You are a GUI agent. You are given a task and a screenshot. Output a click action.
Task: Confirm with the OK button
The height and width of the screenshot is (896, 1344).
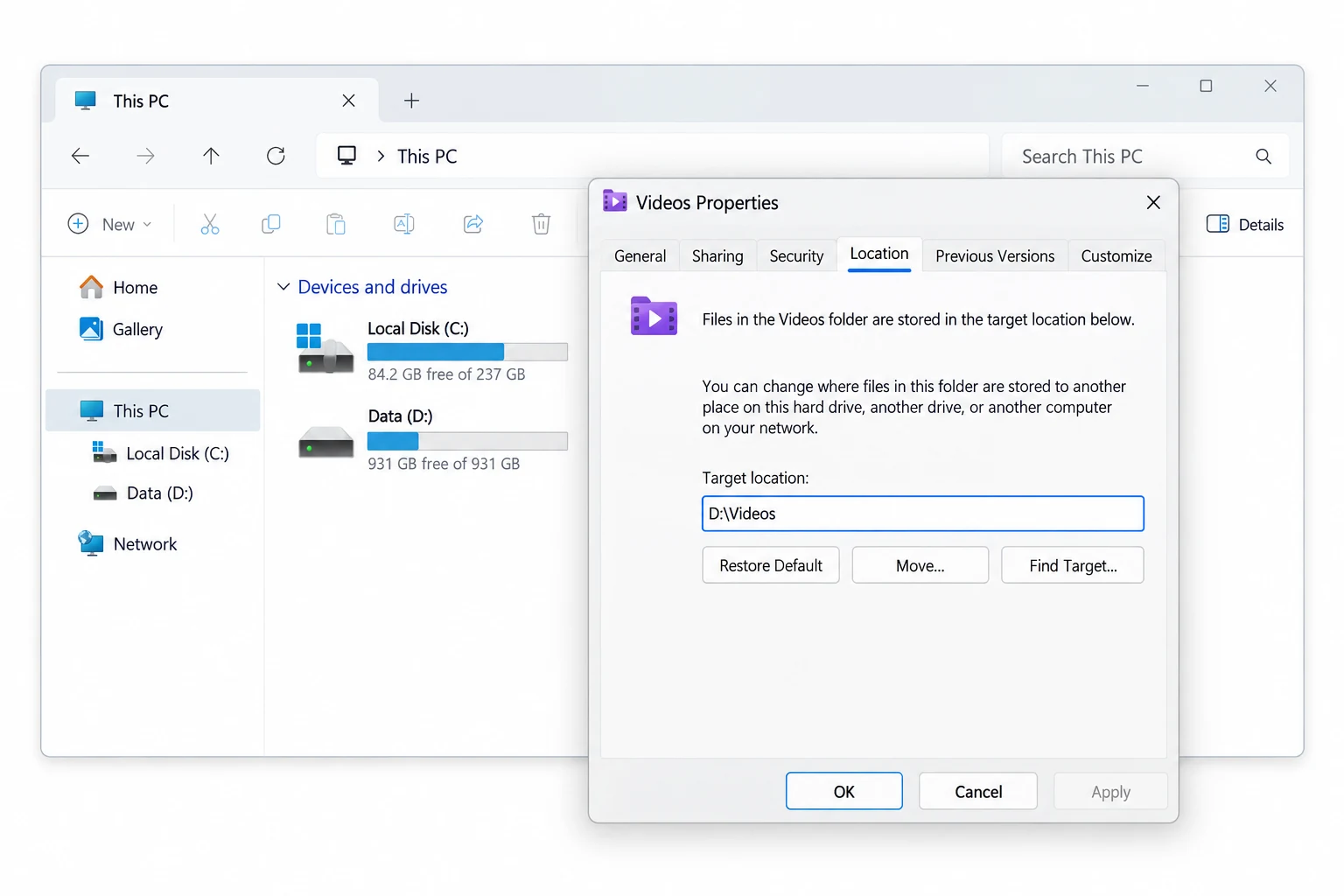pos(844,791)
